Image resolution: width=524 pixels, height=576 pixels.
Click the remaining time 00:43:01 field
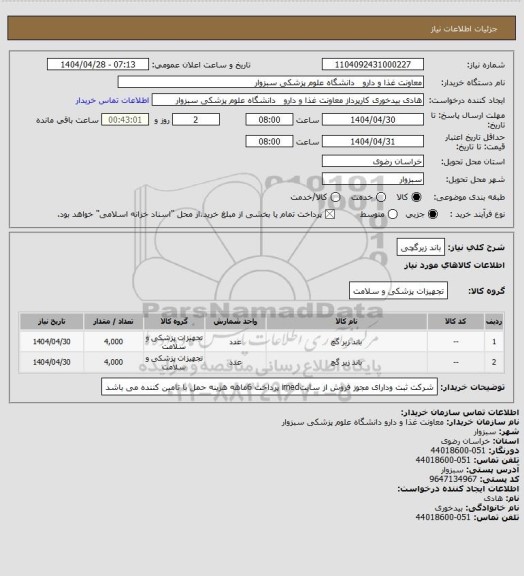[x=125, y=120]
